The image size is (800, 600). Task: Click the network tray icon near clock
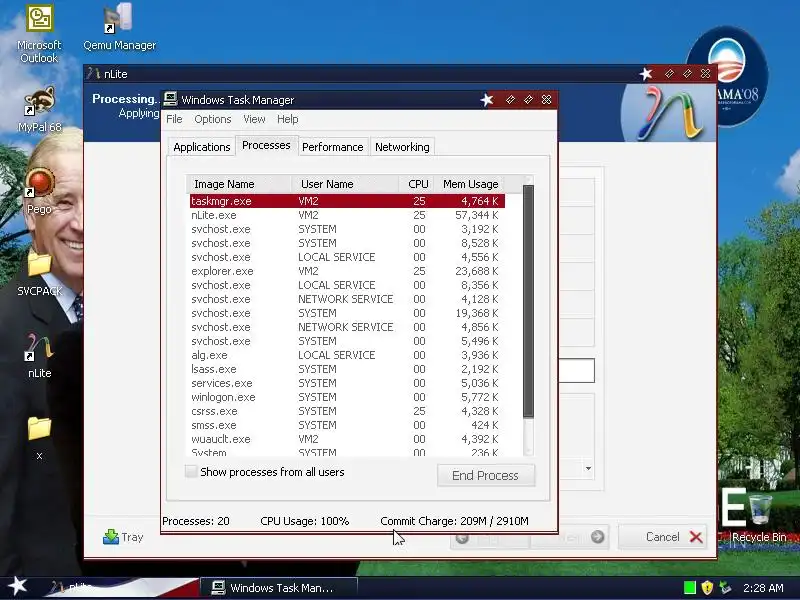pyautogui.click(x=724, y=588)
